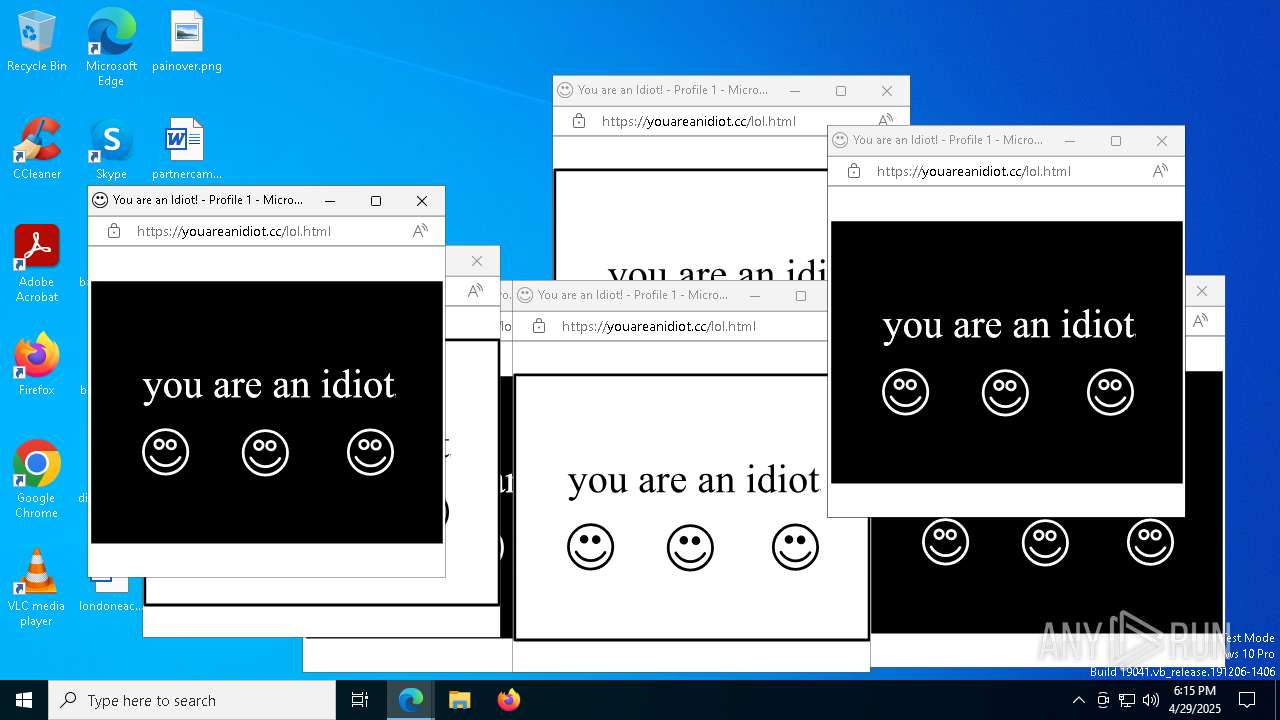
Task: Launch Firefox from the desktop shortcut
Action: tap(37, 365)
